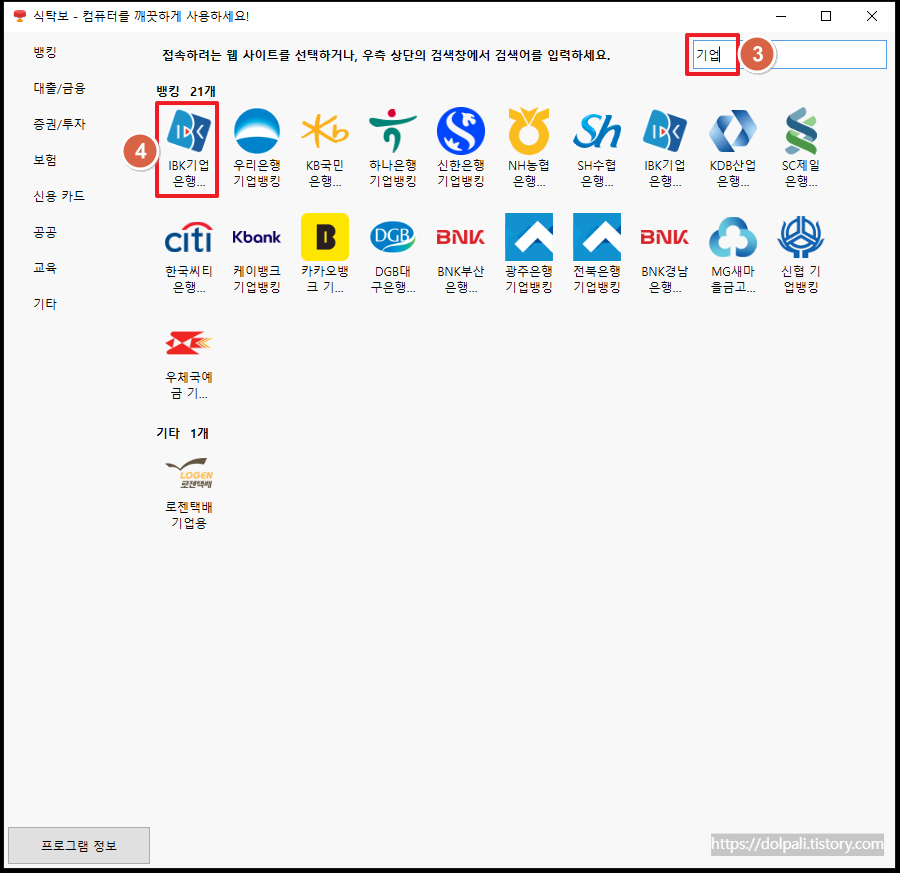900x873 pixels.
Task: Open SC제일 은행
Action: click(800, 145)
